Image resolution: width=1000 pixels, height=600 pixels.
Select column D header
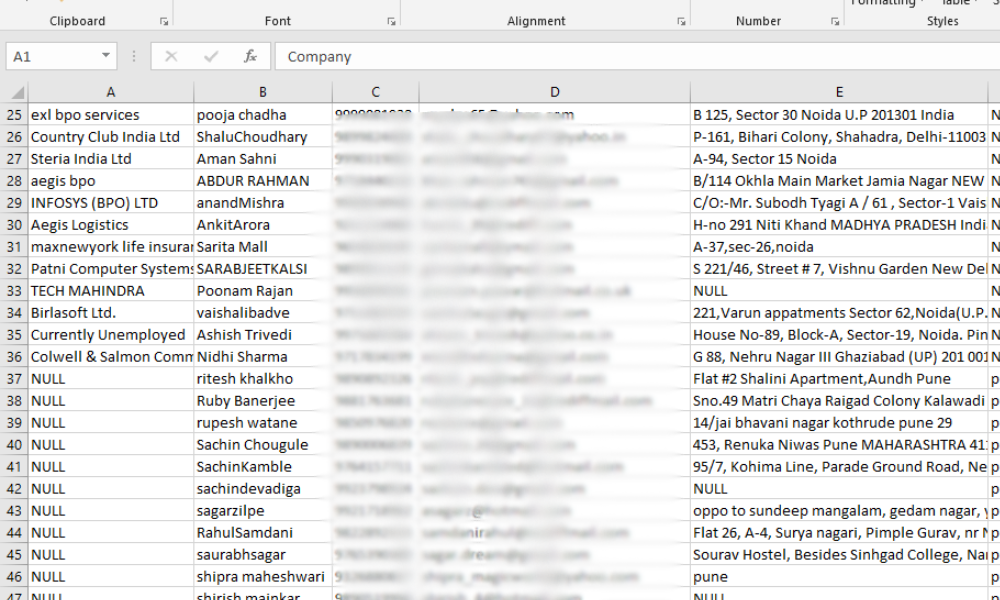click(555, 92)
